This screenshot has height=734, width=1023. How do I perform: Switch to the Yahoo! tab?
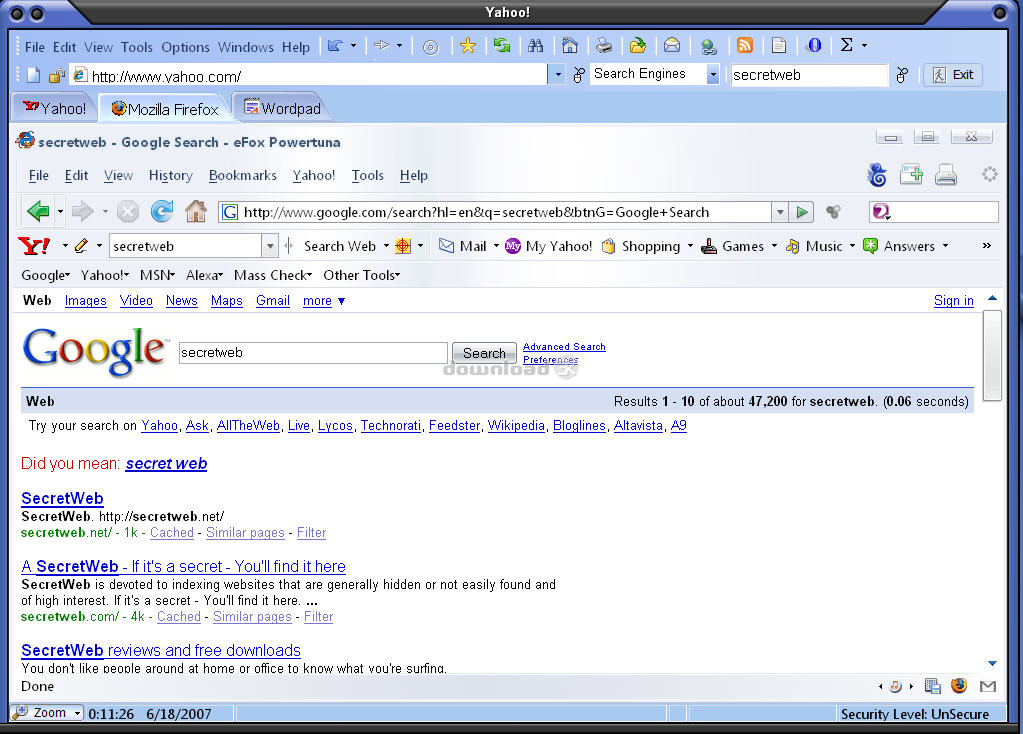(x=55, y=108)
